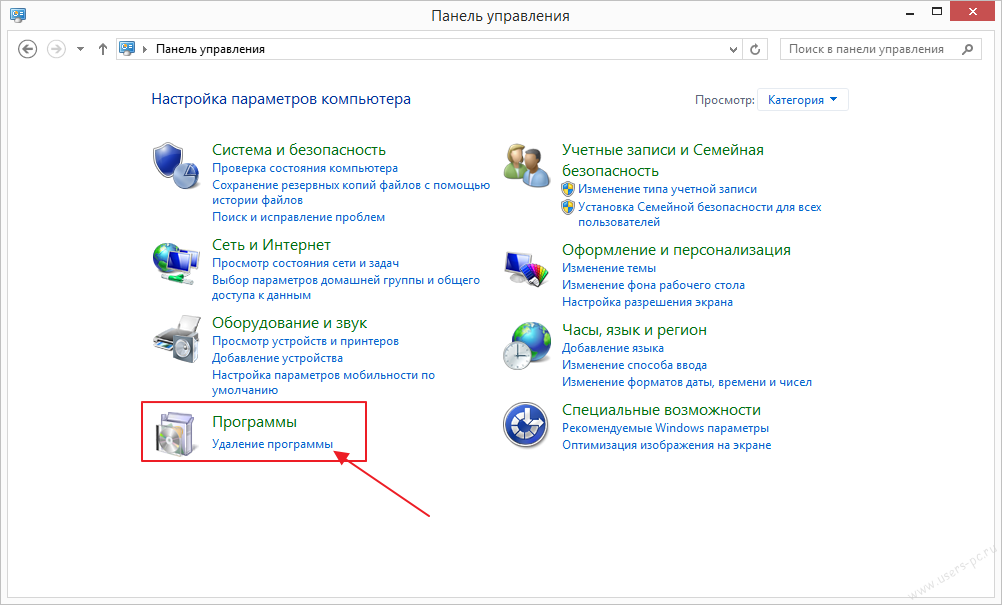Viewport: 1002px width, 605px height.
Task: Open the Сеть и Интернет category
Action: tap(272, 245)
